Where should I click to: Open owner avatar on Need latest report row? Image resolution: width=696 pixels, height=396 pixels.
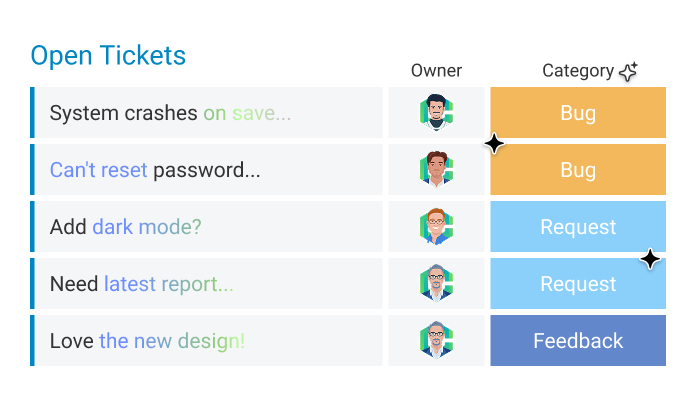pyautogui.click(x=436, y=283)
